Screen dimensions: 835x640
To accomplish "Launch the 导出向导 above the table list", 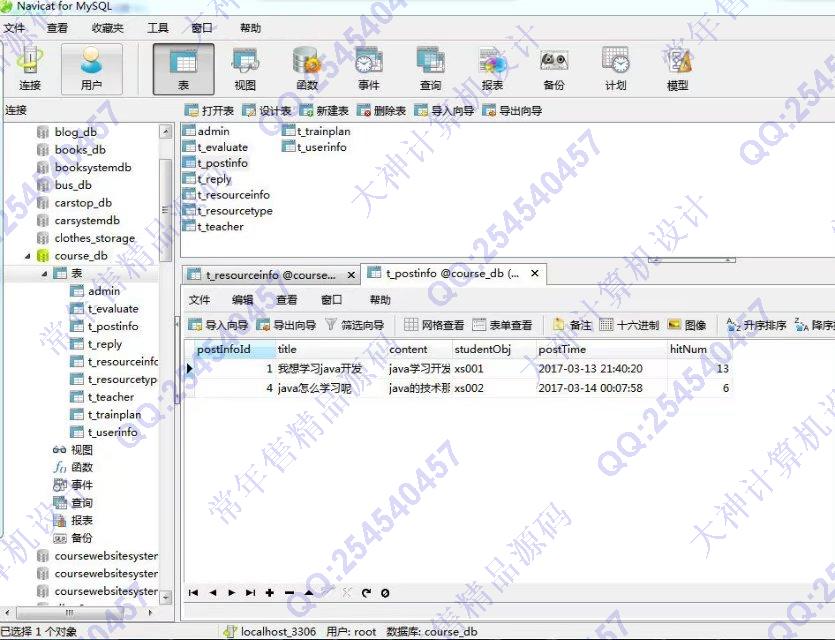I will (x=512, y=111).
